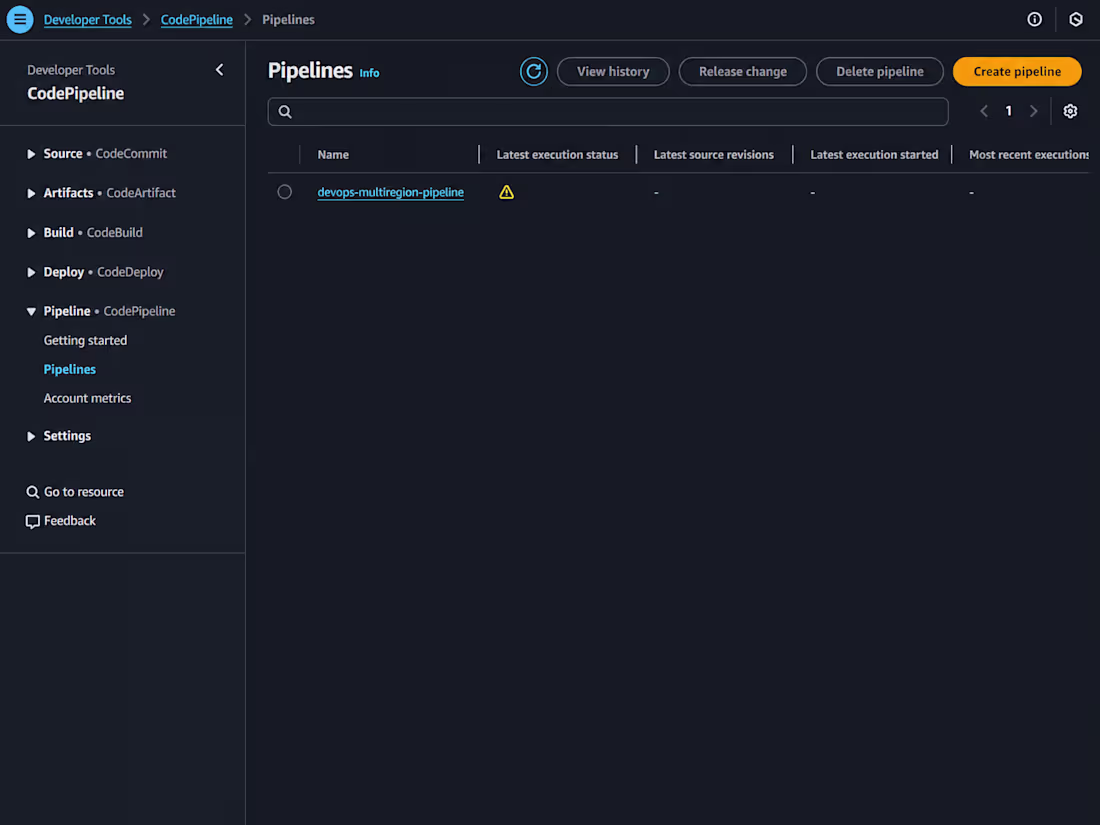Open Getting started in sidebar

point(85,340)
